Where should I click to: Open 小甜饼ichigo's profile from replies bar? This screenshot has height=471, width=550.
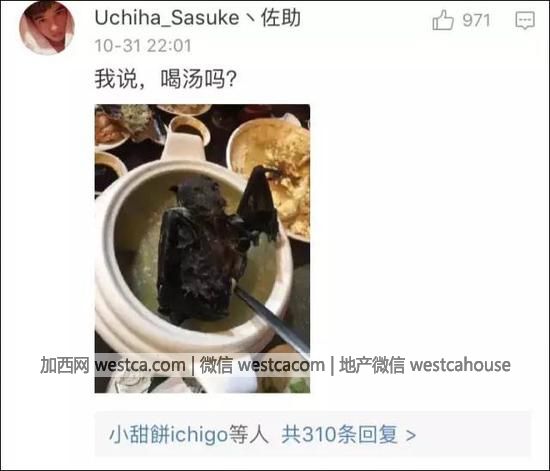[x=168, y=435]
